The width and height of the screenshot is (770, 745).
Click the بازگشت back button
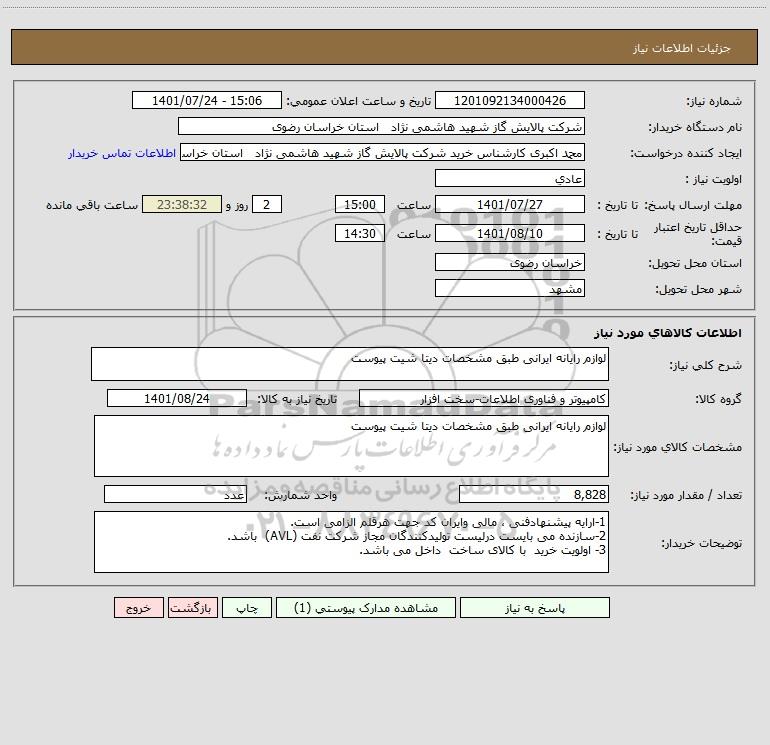192,607
